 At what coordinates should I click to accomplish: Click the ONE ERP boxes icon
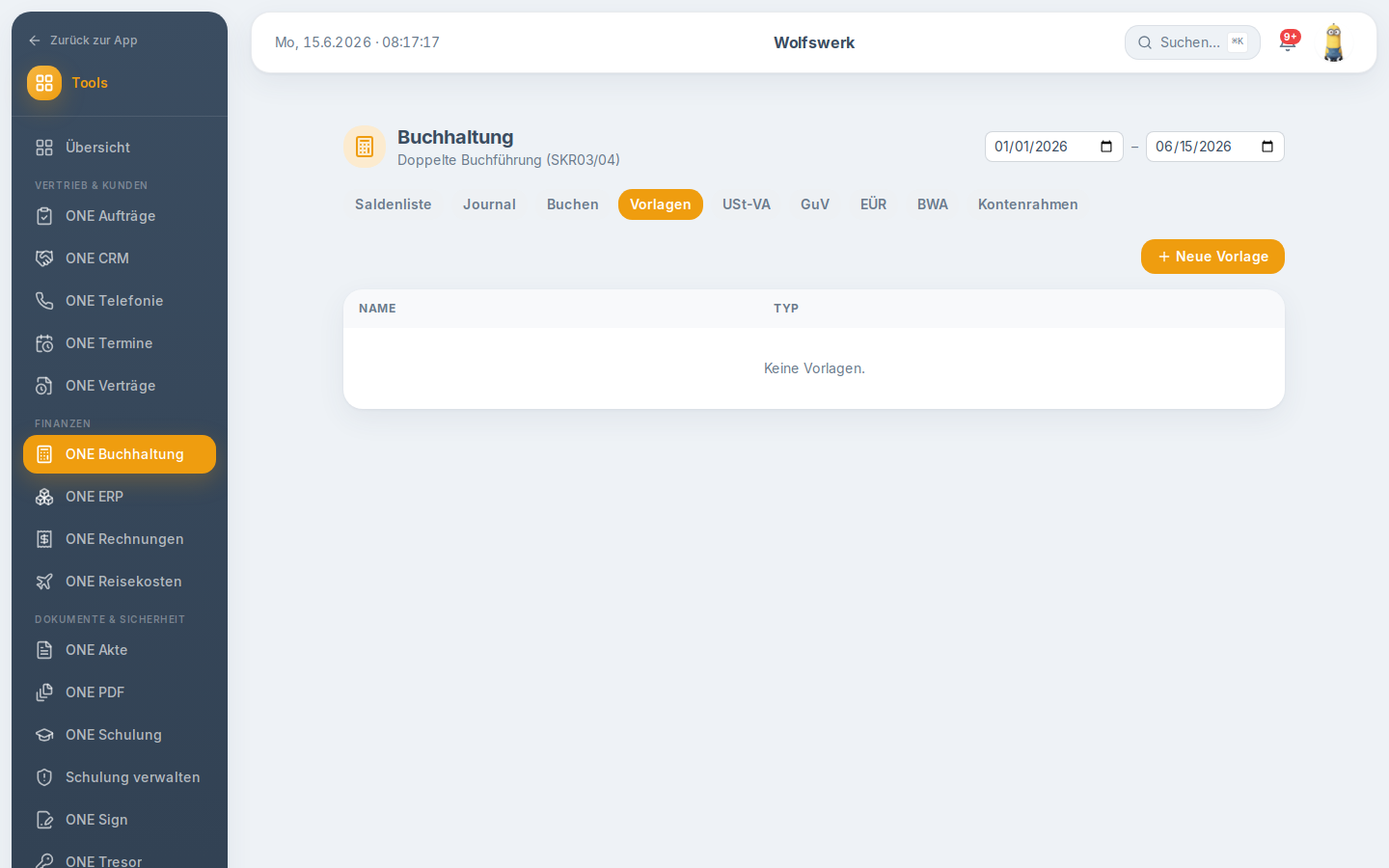pos(44,497)
